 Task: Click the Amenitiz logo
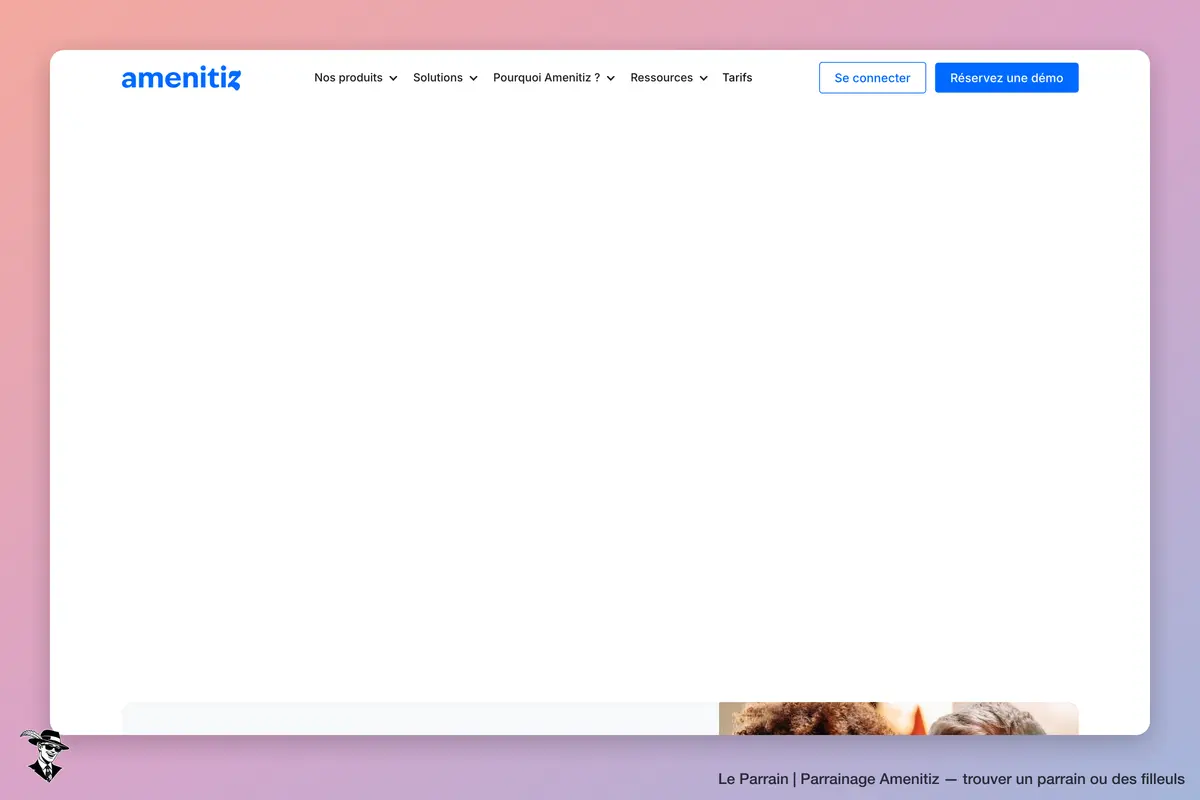coord(181,78)
